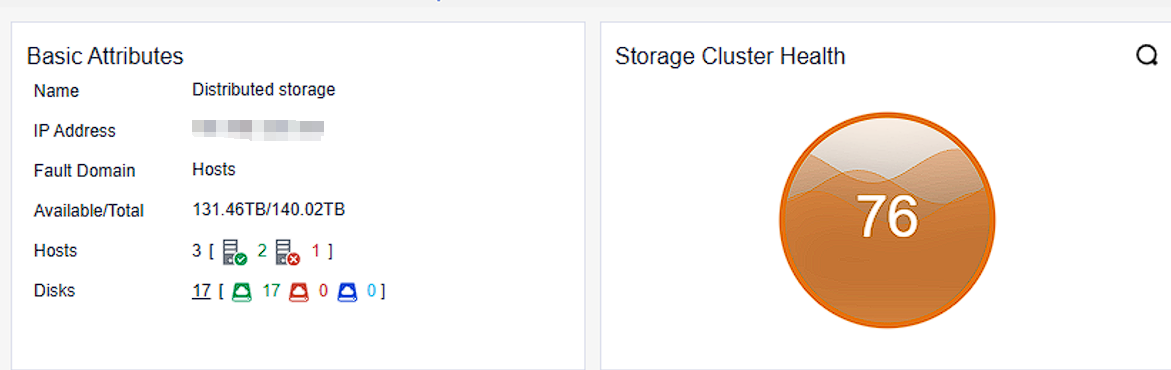
Task: Click the green normal disks icon
Action: coord(242,292)
